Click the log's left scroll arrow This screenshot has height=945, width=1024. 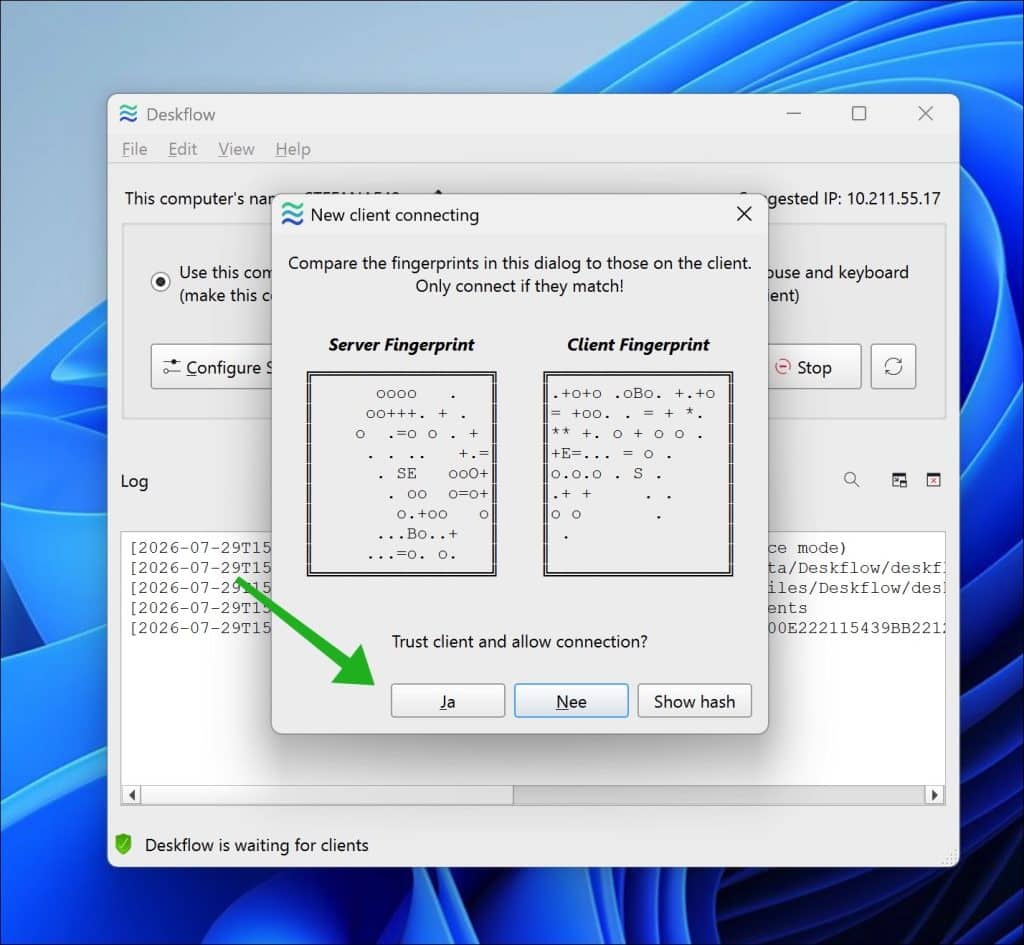click(x=132, y=795)
